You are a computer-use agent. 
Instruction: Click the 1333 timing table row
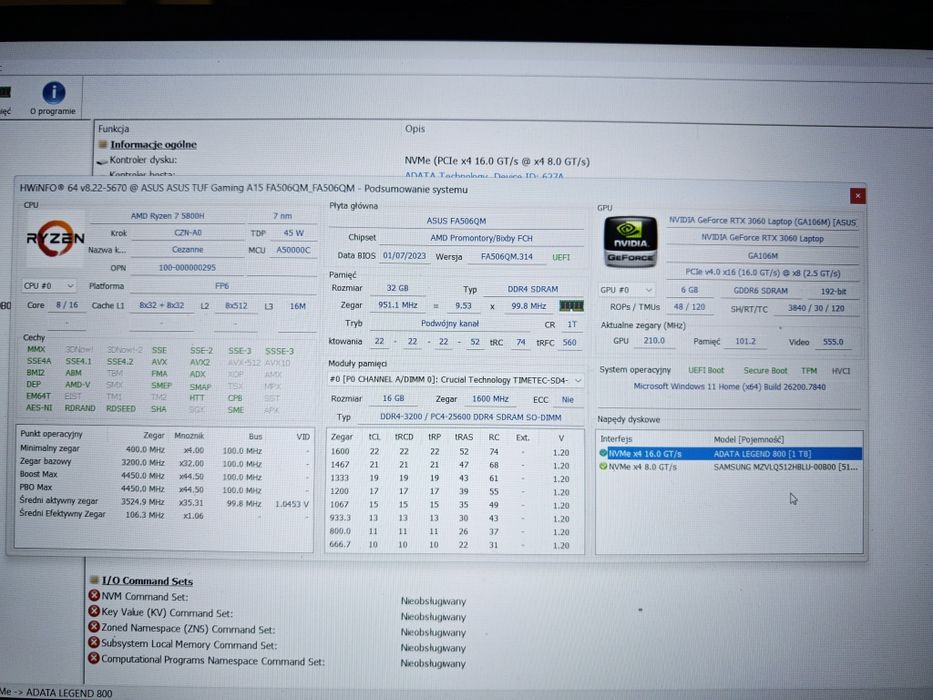pyautogui.click(x=455, y=478)
